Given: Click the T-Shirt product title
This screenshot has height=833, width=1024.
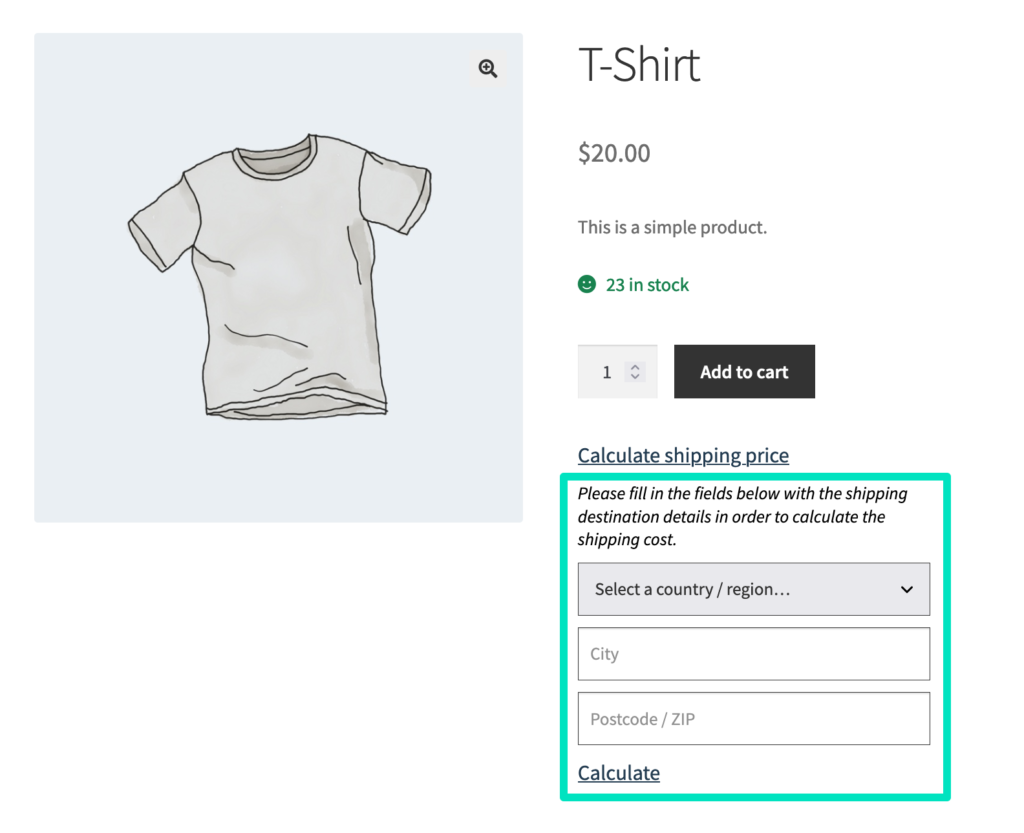Looking at the screenshot, I should (639, 66).
